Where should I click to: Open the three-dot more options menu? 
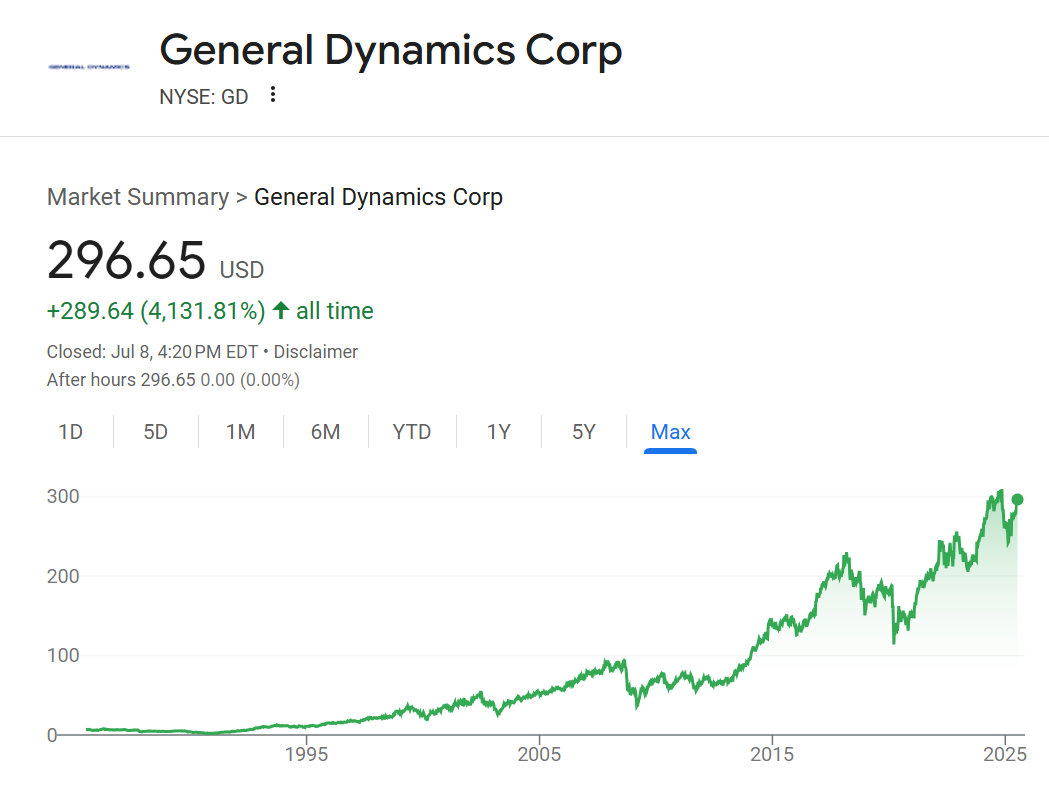273,95
